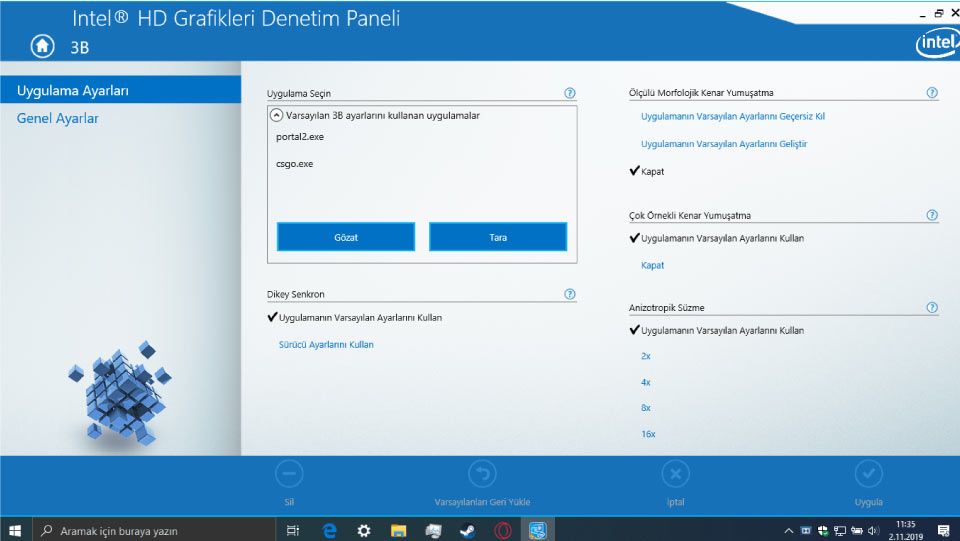
Task: Open the notification center
Action: pos(943,531)
